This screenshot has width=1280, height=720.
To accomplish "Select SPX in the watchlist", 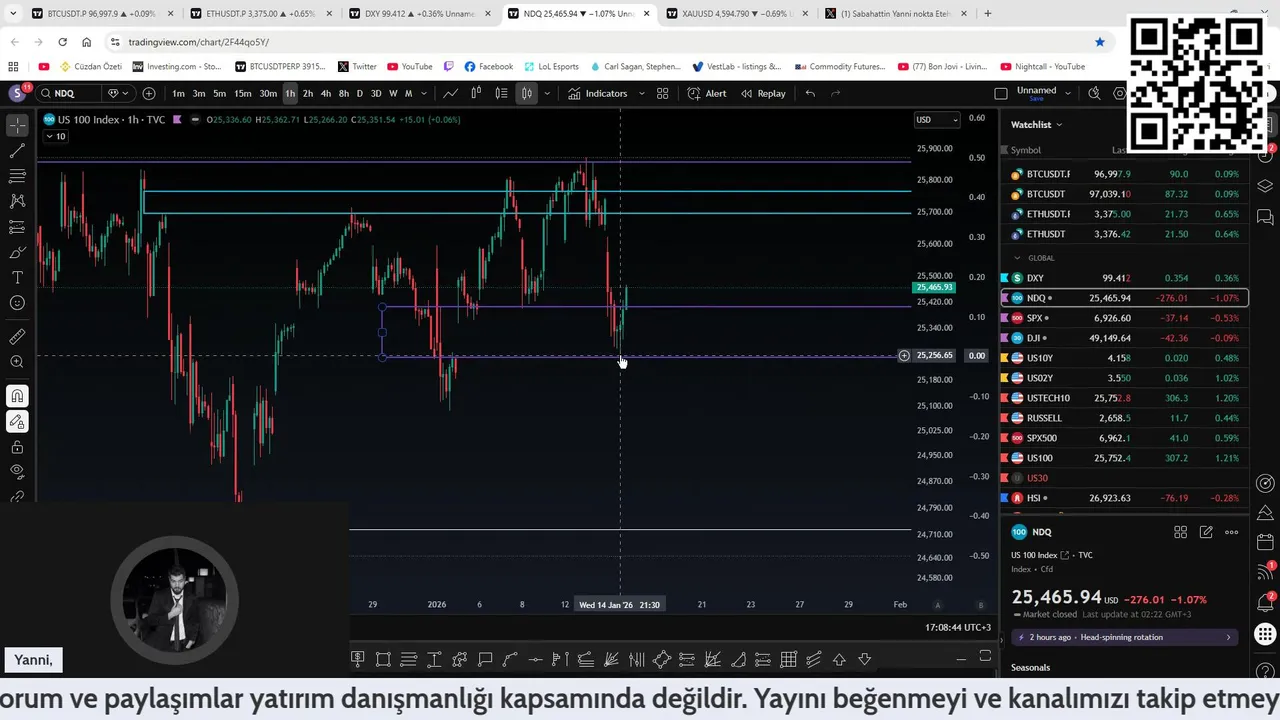I will (x=1125, y=318).
